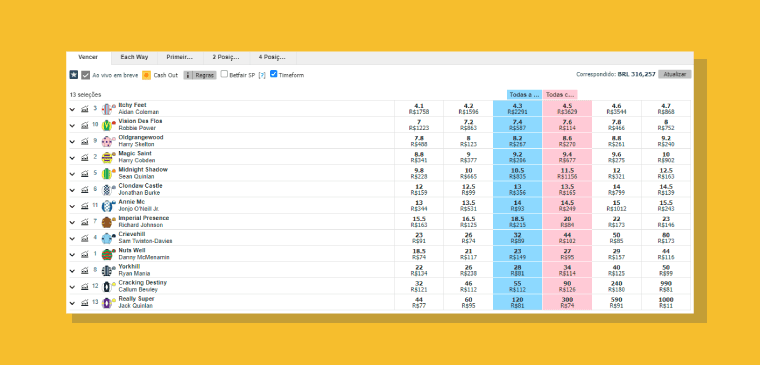760x365 pixels.
Task: Lay Really Super at 300
Action: point(567,302)
